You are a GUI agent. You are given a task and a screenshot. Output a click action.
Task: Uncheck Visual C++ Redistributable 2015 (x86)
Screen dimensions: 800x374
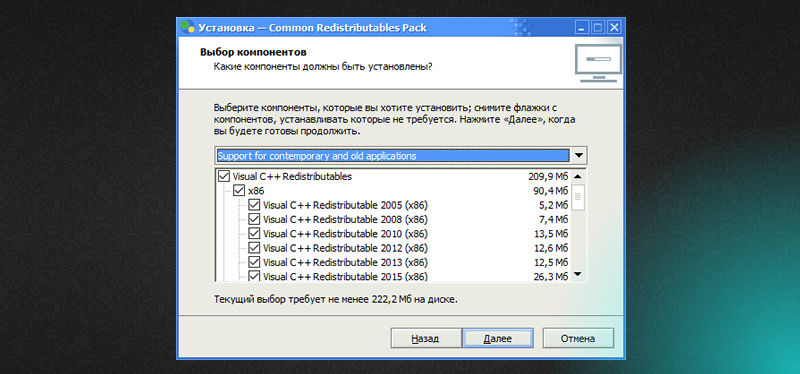[254, 276]
